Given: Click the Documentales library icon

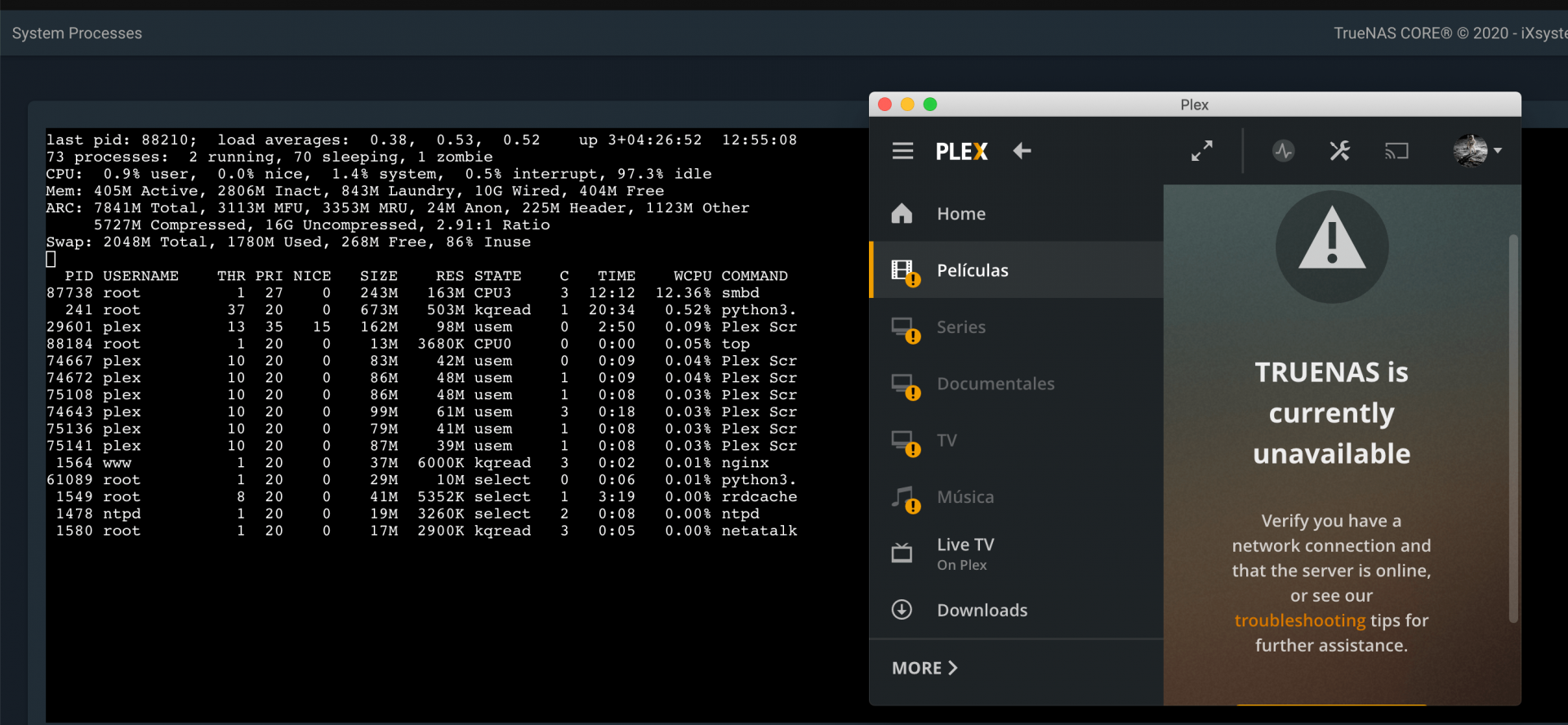Looking at the screenshot, I should coord(904,385).
